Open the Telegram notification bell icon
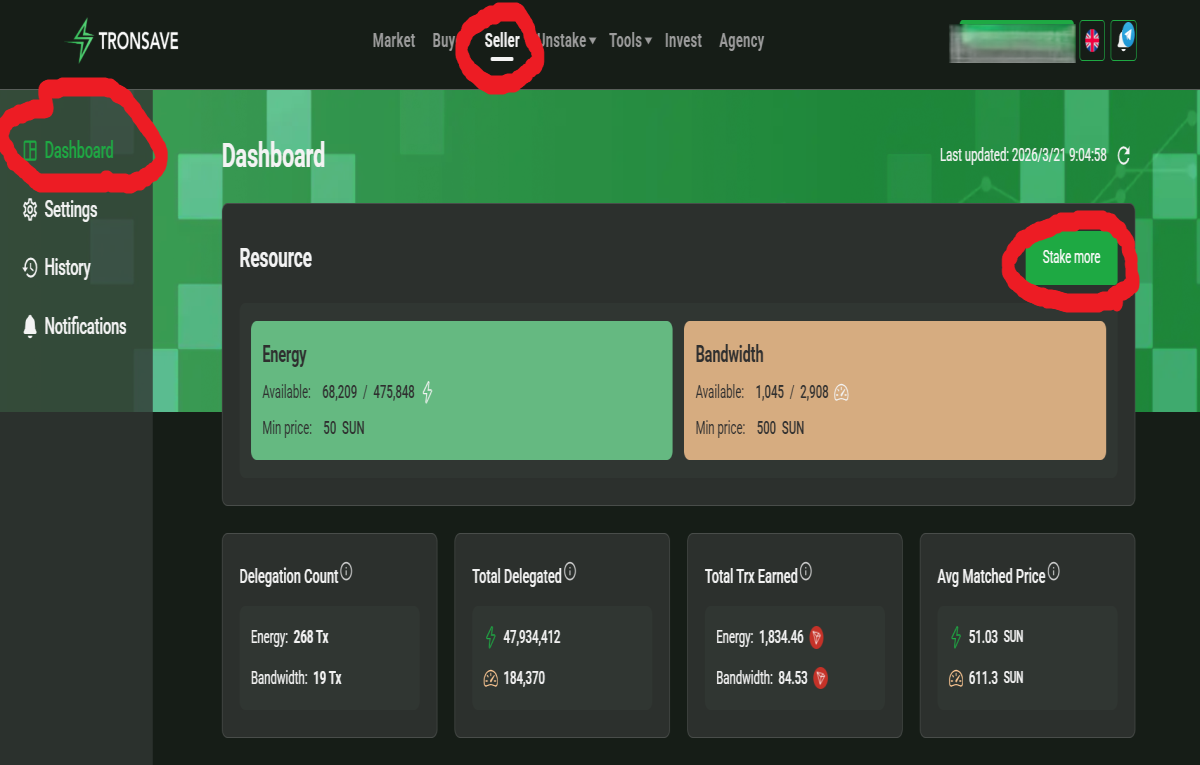This screenshot has width=1200, height=765. click(x=1124, y=40)
